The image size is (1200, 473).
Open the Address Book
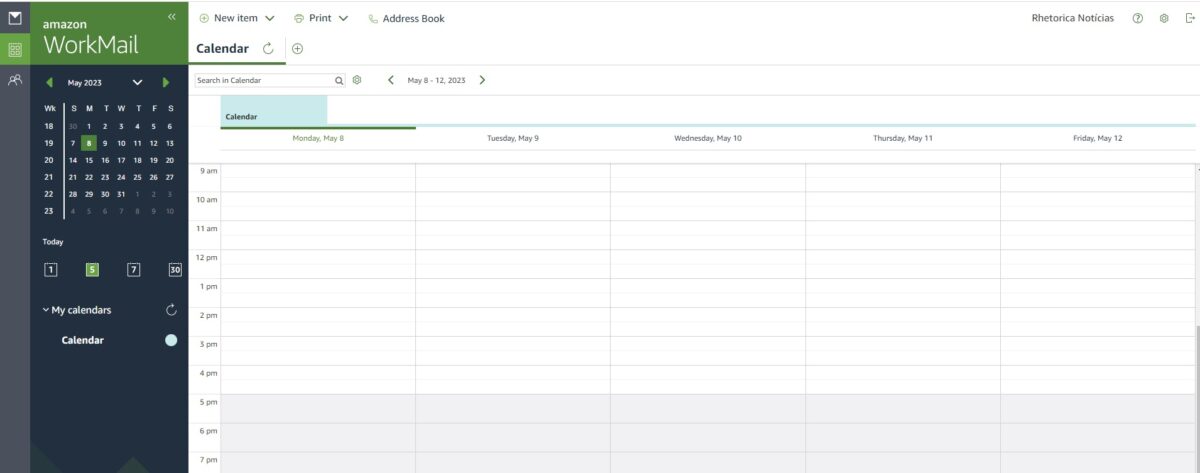(x=406, y=18)
